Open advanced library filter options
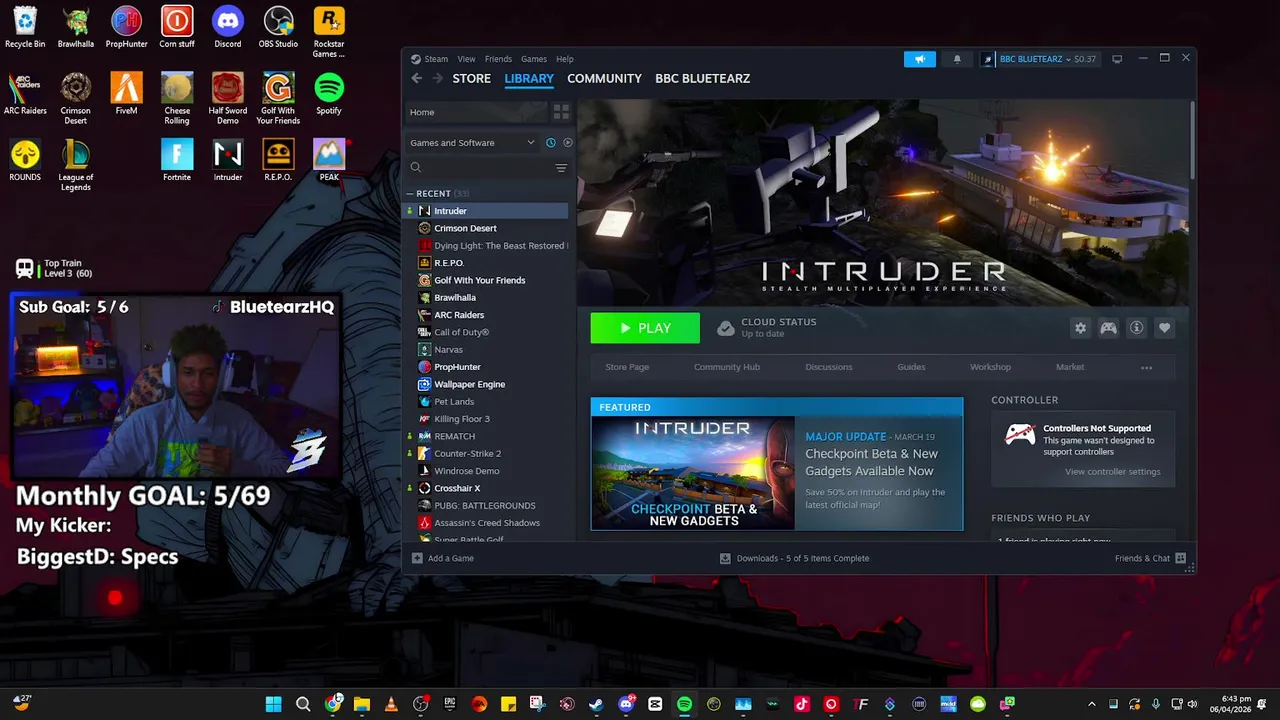The height and width of the screenshot is (720, 1280). (x=561, y=168)
